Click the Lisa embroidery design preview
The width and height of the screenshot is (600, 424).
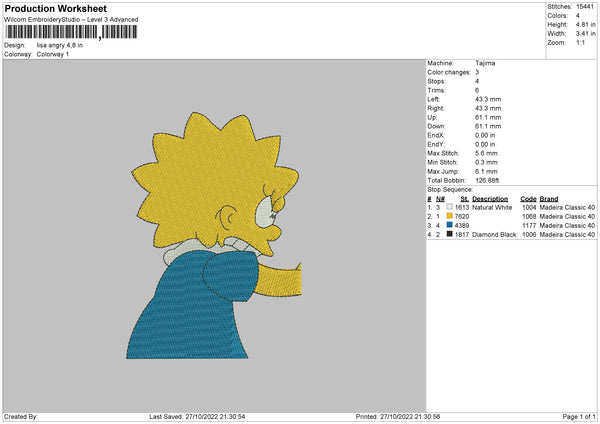click(x=214, y=235)
